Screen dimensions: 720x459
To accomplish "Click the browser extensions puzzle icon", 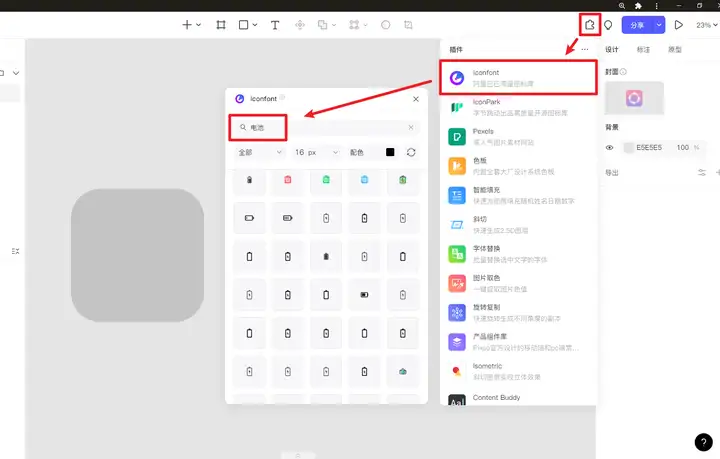I will click(x=638, y=6).
